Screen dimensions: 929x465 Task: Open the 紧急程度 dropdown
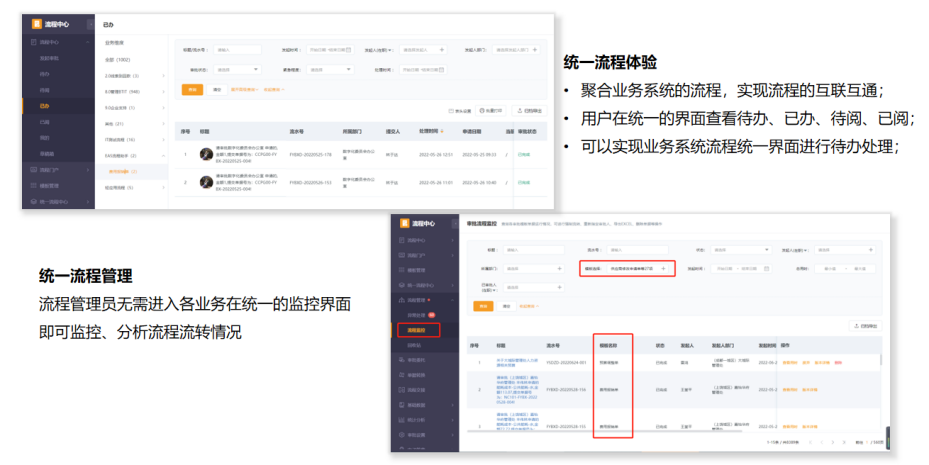point(330,69)
